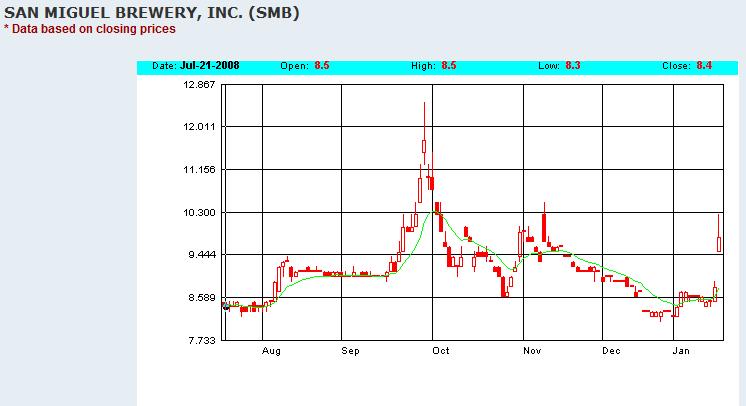Screen dimensions: 746x406
Task: Click the 11.156 y-axis label
Action: [199, 169]
